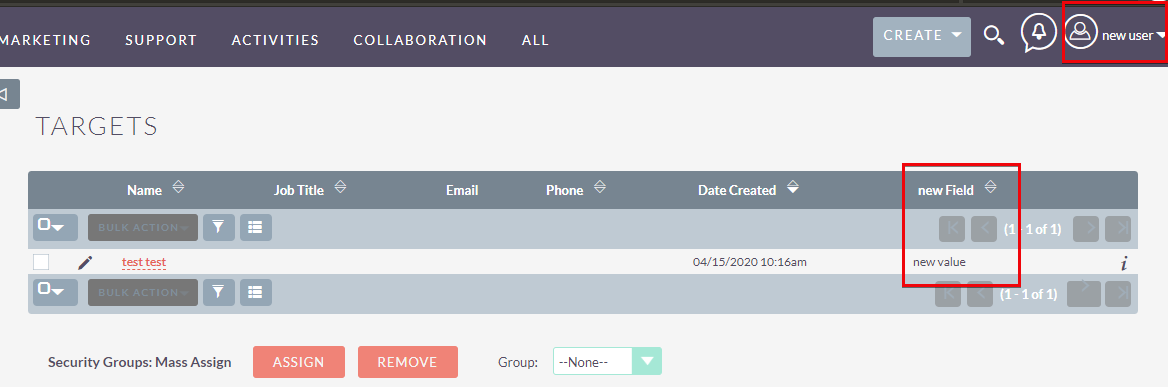Click the Remove security group button
This screenshot has height=387, width=1168.
pyautogui.click(x=407, y=362)
